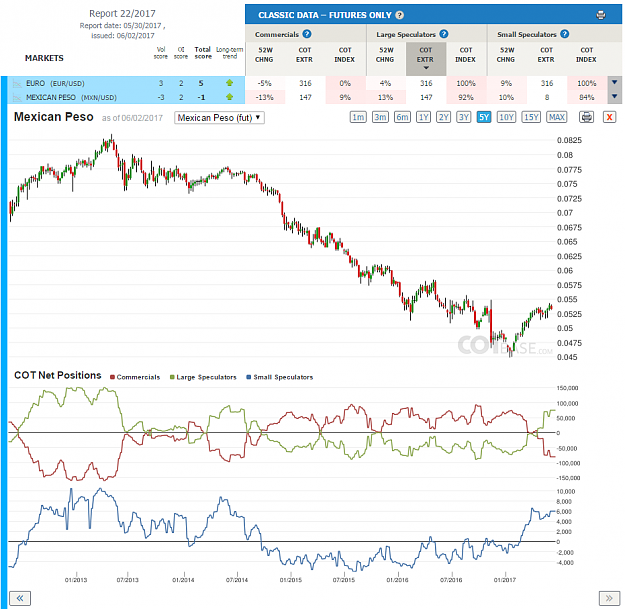Screen dimensions: 625x609
Task: Close the chart with red X
Action: pyautogui.click(x=609, y=117)
